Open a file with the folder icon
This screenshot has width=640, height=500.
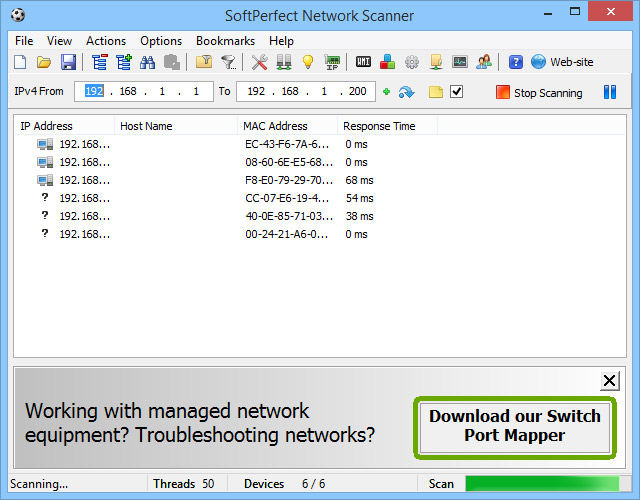[44, 62]
